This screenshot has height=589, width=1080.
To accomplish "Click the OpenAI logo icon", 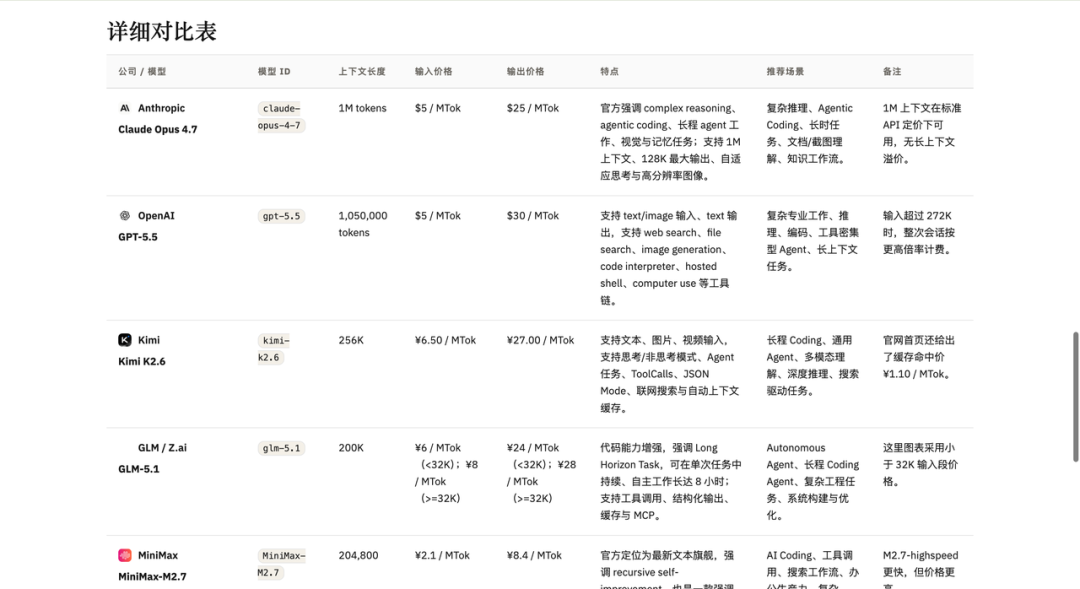I will (x=125, y=216).
